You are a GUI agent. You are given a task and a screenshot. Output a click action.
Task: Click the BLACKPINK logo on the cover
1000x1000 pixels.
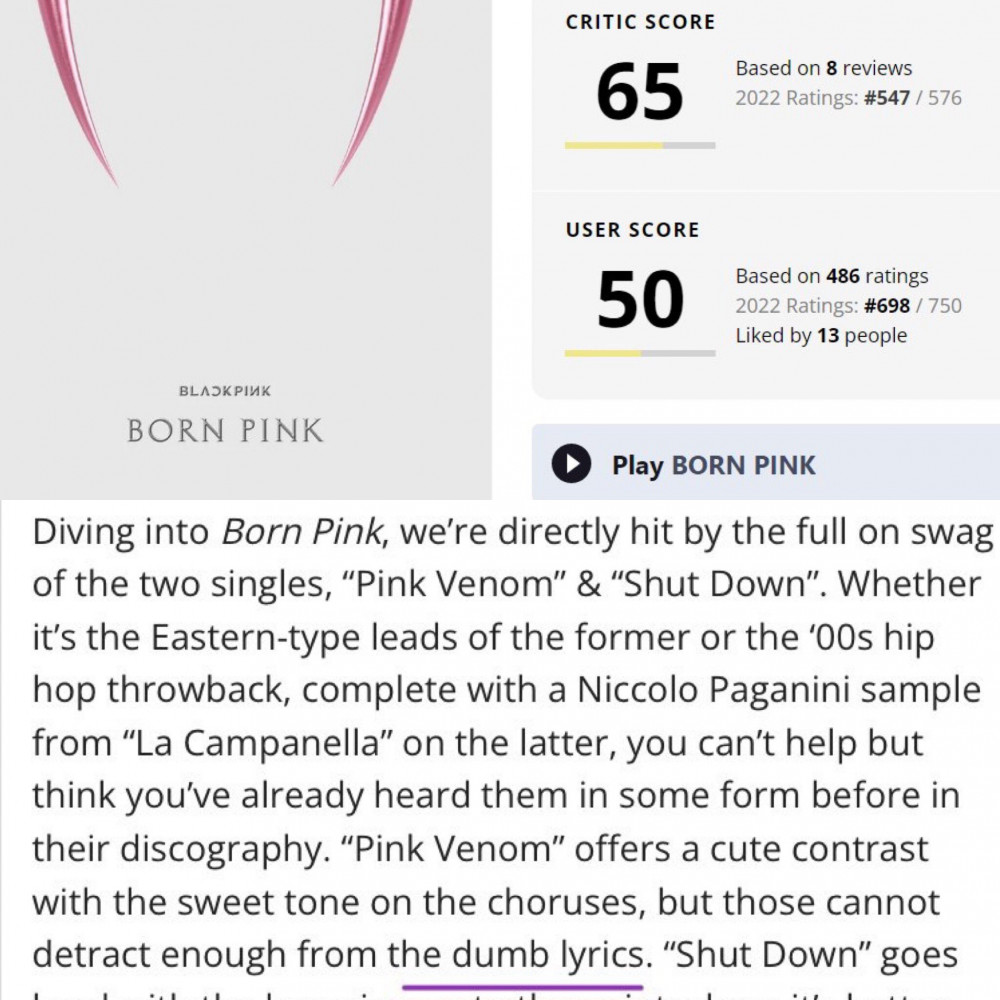pyautogui.click(x=224, y=390)
